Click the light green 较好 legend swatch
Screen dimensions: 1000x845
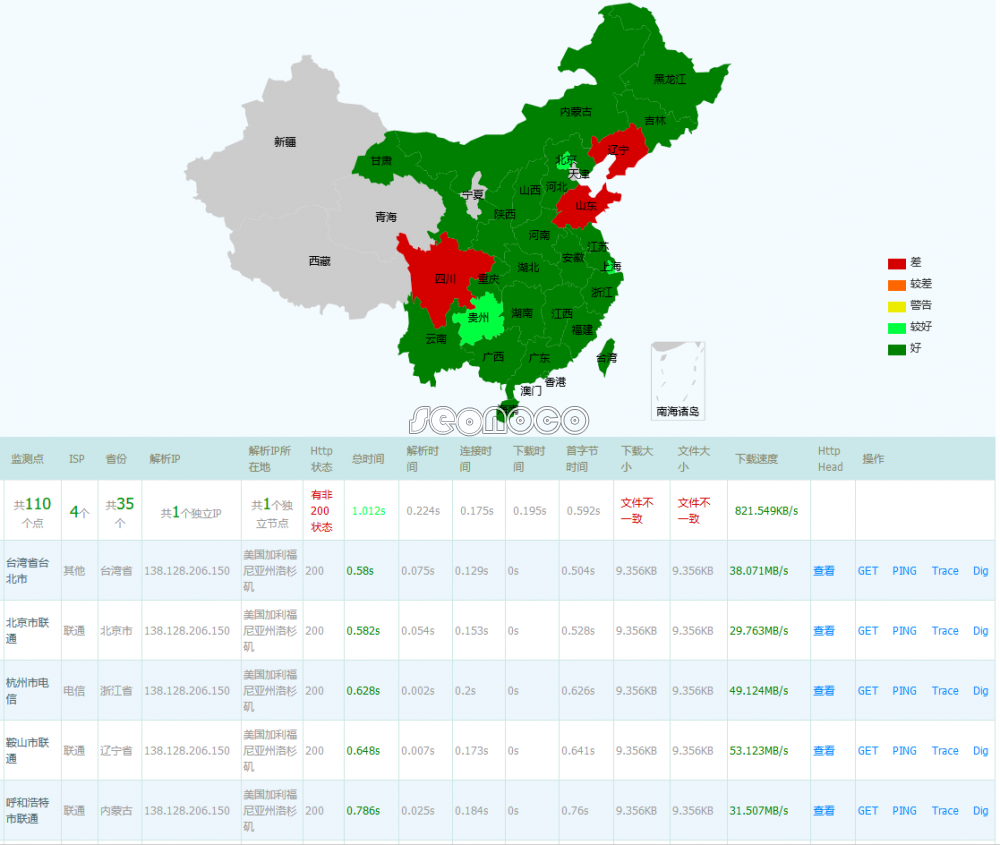897,327
